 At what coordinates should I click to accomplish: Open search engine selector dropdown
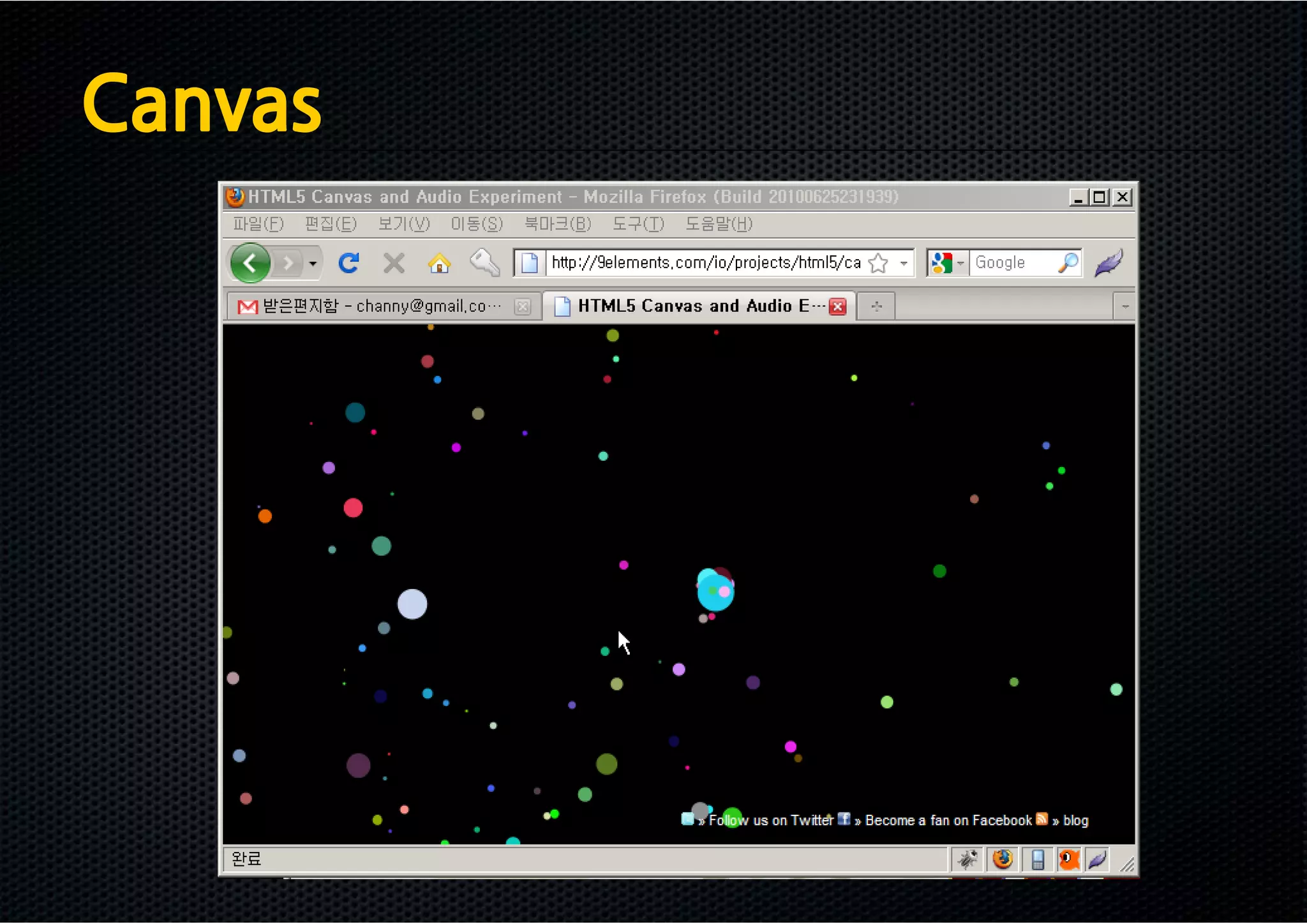(x=960, y=263)
